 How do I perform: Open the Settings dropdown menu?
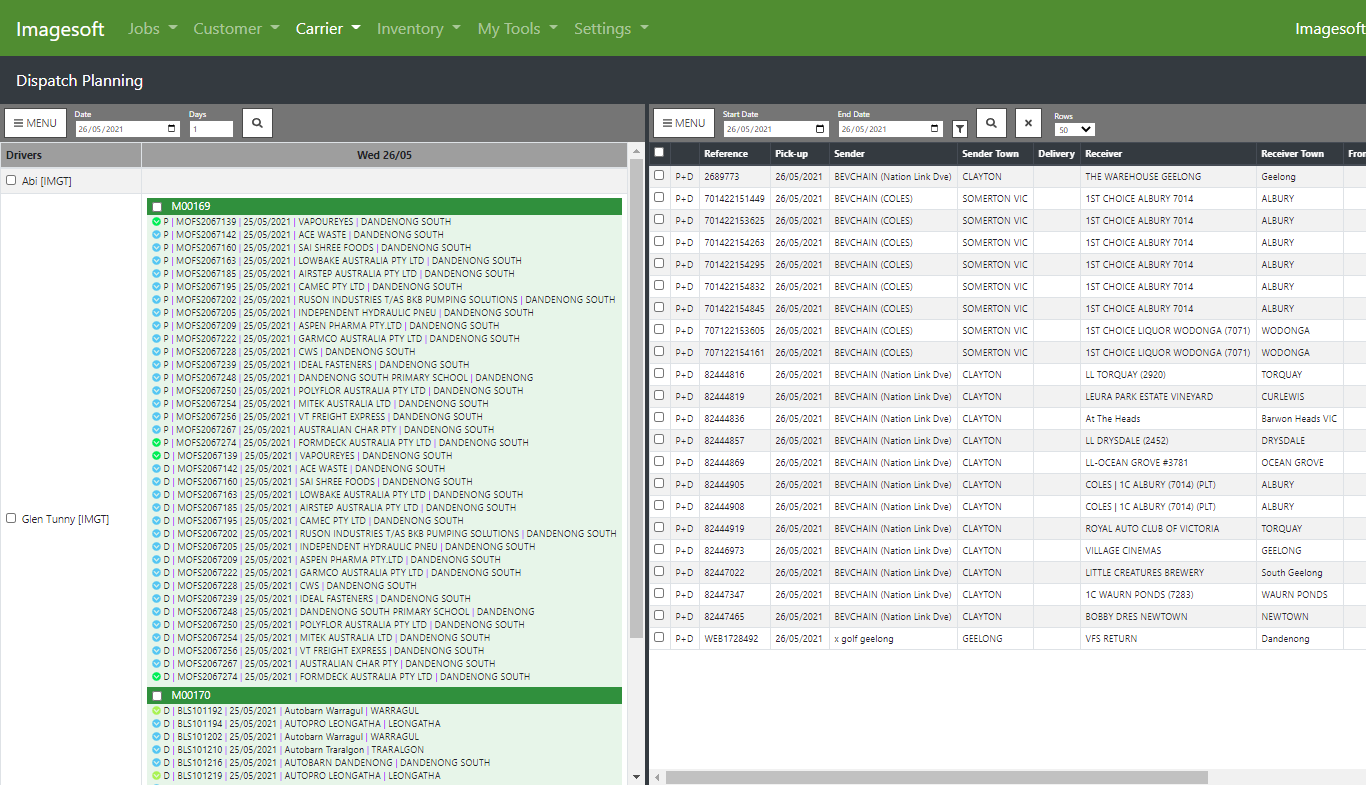[x=611, y=28]
